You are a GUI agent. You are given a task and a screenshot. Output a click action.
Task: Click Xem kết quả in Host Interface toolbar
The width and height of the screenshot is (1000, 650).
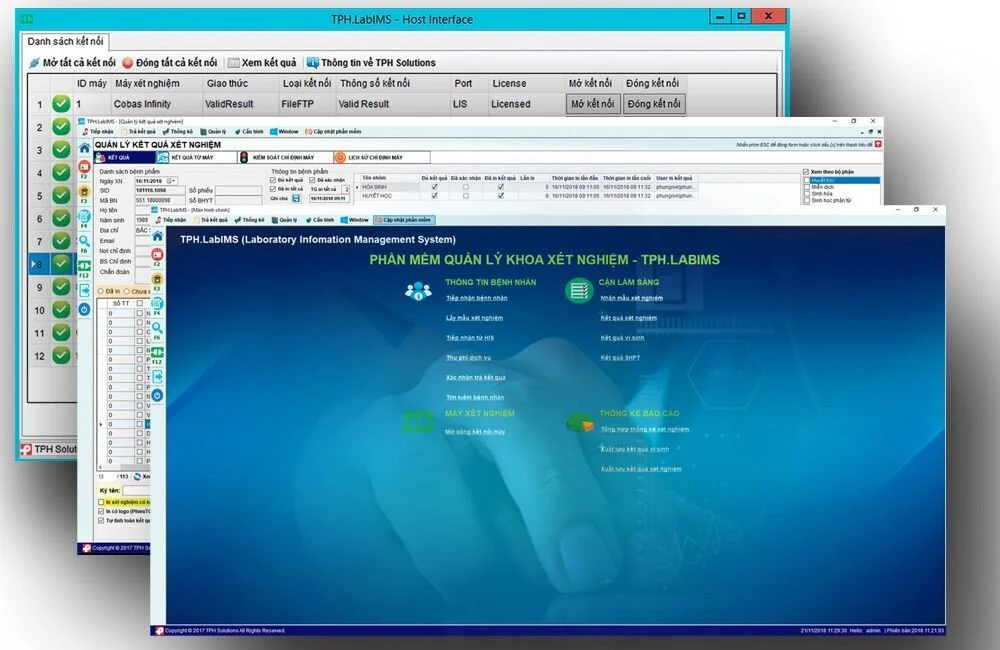[x=262, y=63]
